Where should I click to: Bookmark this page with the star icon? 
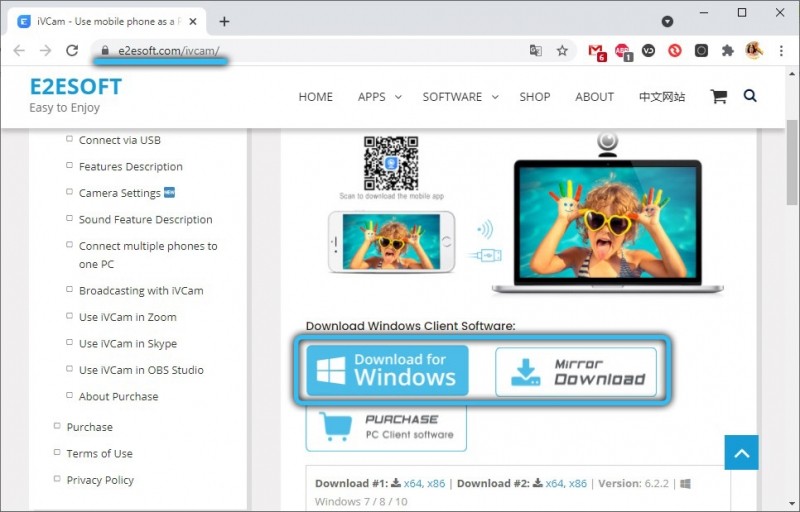(562, 50)
